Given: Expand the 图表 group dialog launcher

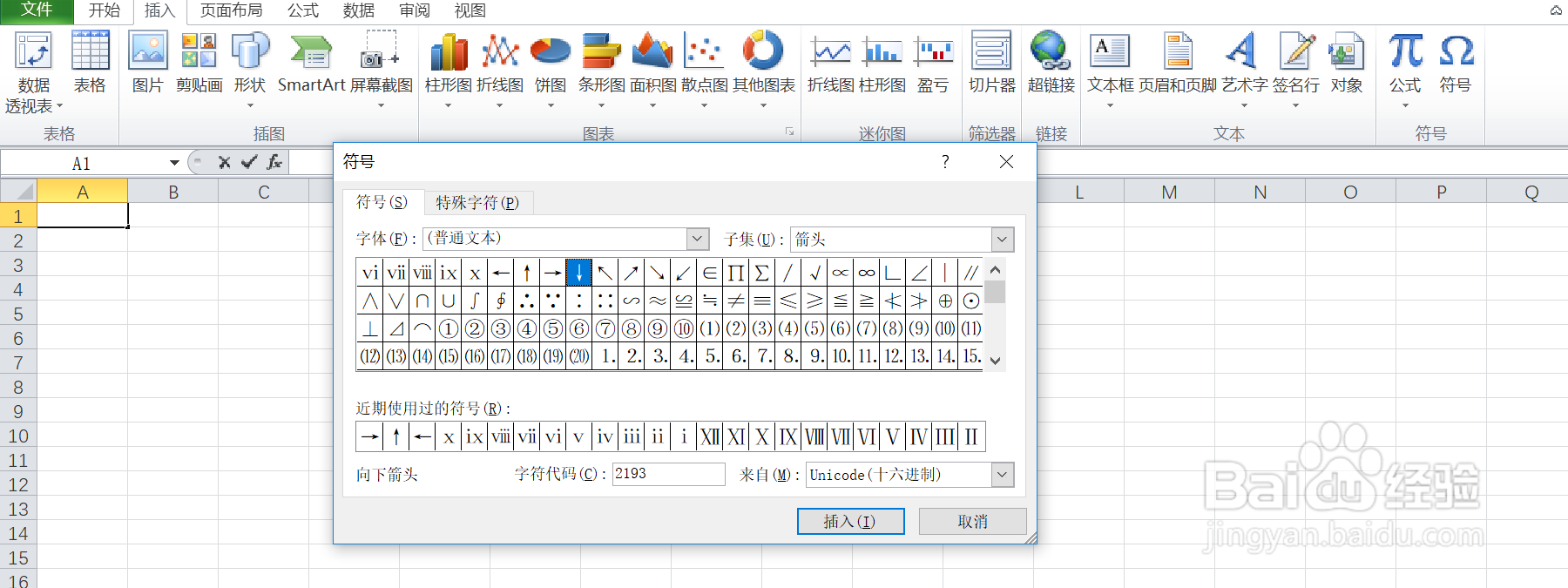Looking at the screenshot, I should [789, 132].
